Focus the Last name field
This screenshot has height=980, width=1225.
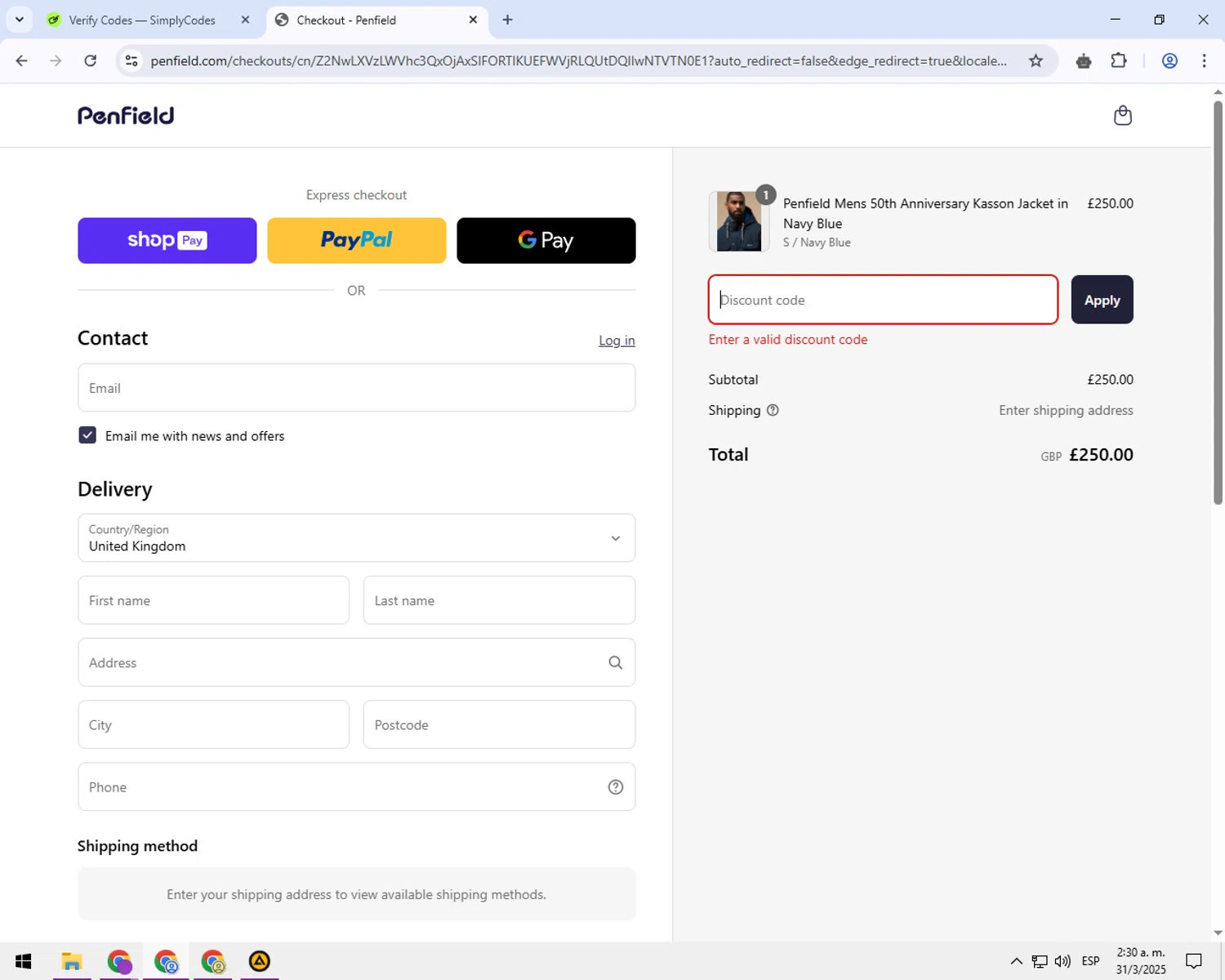point(499,600)
